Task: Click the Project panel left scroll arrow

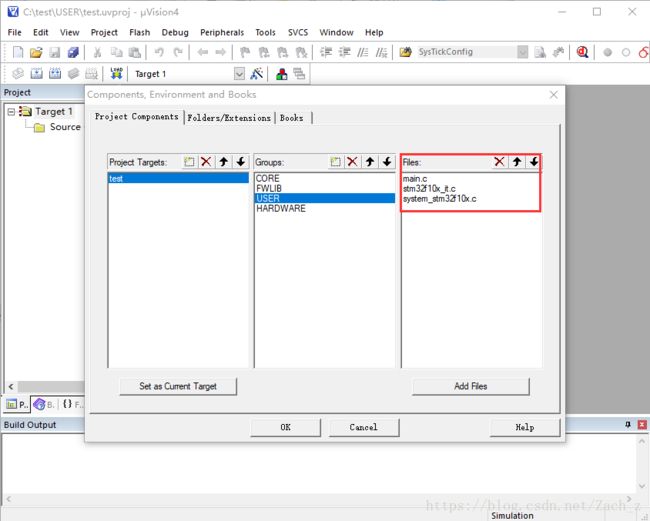Action: pos(11,387)
